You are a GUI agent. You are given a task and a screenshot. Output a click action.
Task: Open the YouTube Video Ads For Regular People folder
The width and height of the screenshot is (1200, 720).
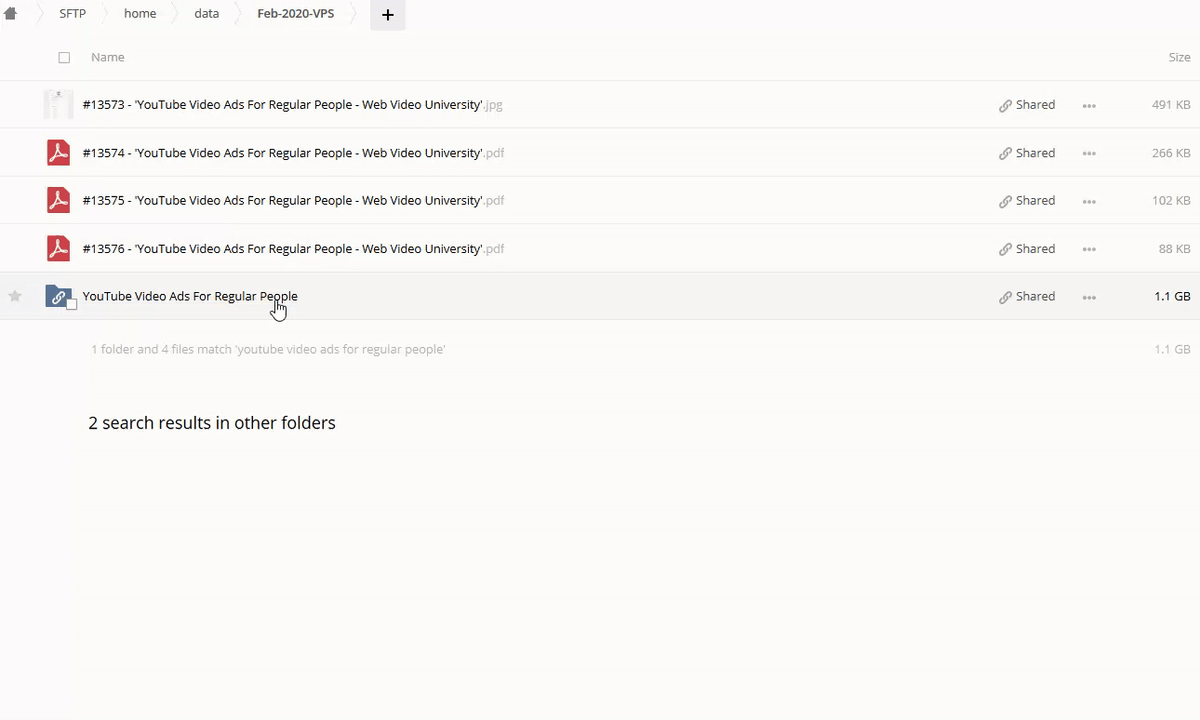pyautogui.click(x=190, y=296)
